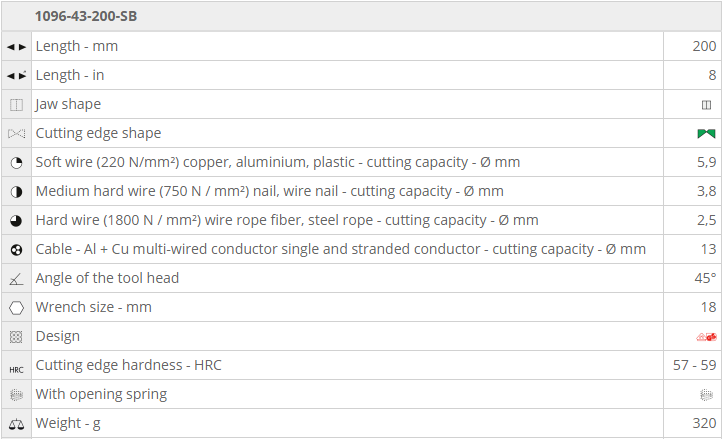Screen dimensions: 725x439
Task: Click the Wrench size hexagon icon
Action: click(16, 308)
